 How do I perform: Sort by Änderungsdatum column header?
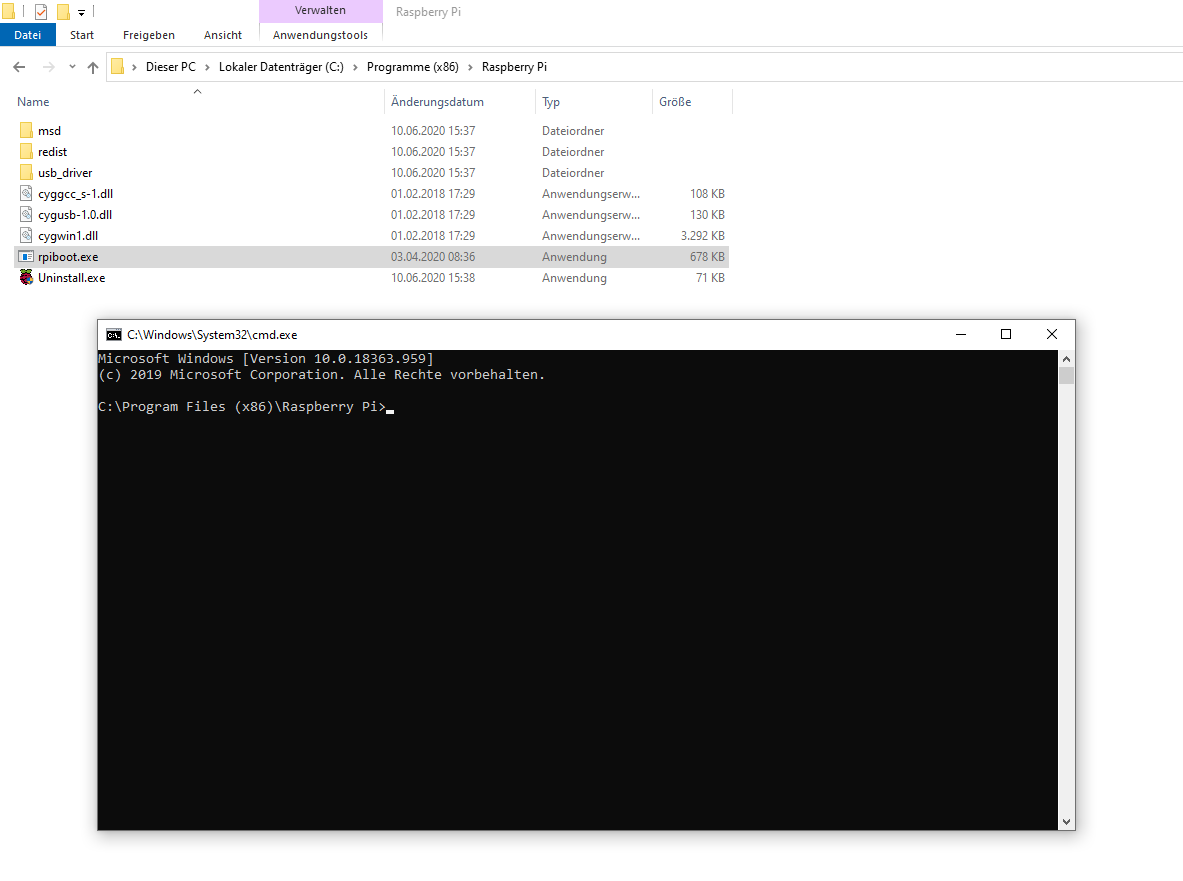tap(460, 102)
